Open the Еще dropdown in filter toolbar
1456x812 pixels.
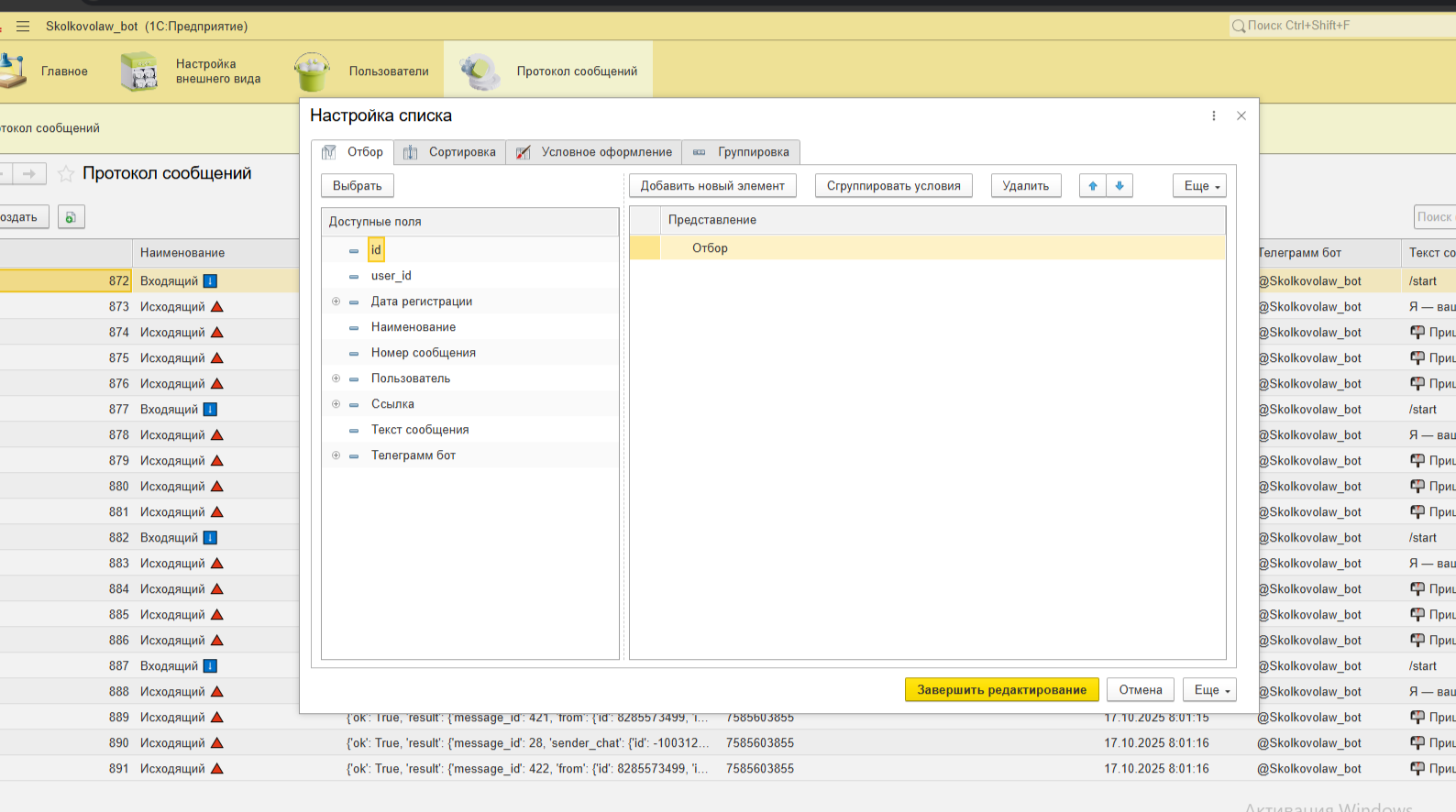[1199, 186]
